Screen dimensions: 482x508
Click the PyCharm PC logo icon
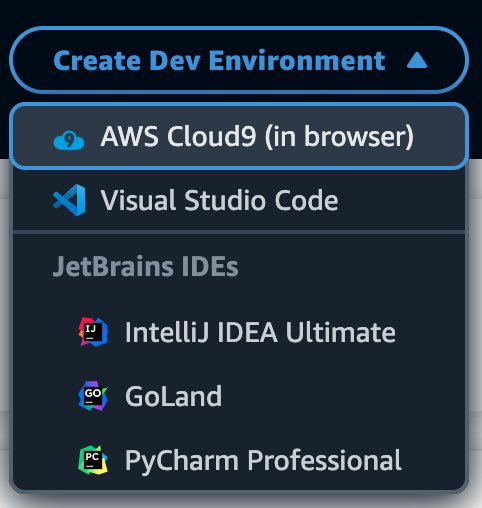pyautogui.click(x=93, y=460)
